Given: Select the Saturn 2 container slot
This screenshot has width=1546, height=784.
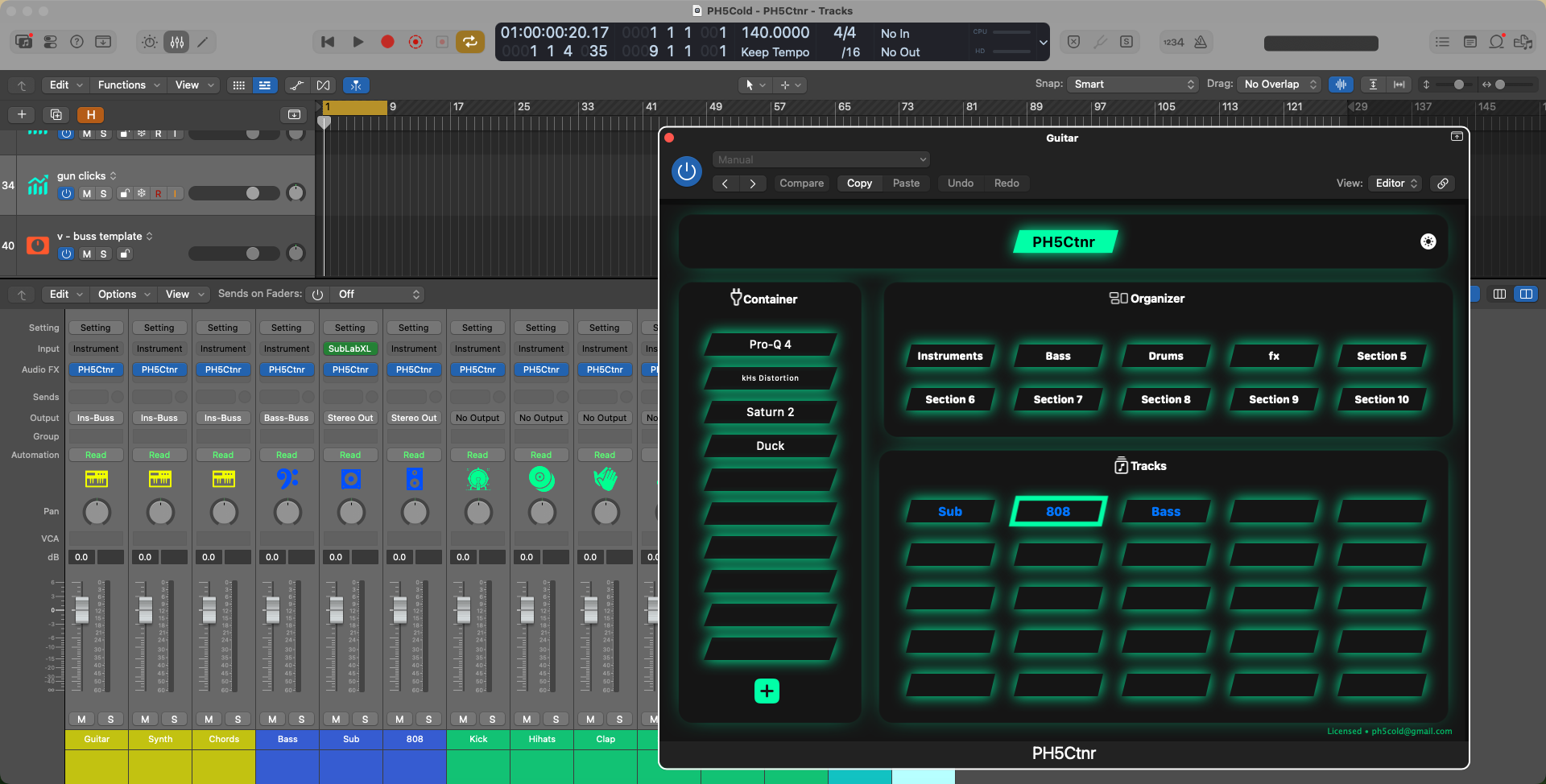Looking at the screenshot, I should pyautogui.click(x=770, y=412).
